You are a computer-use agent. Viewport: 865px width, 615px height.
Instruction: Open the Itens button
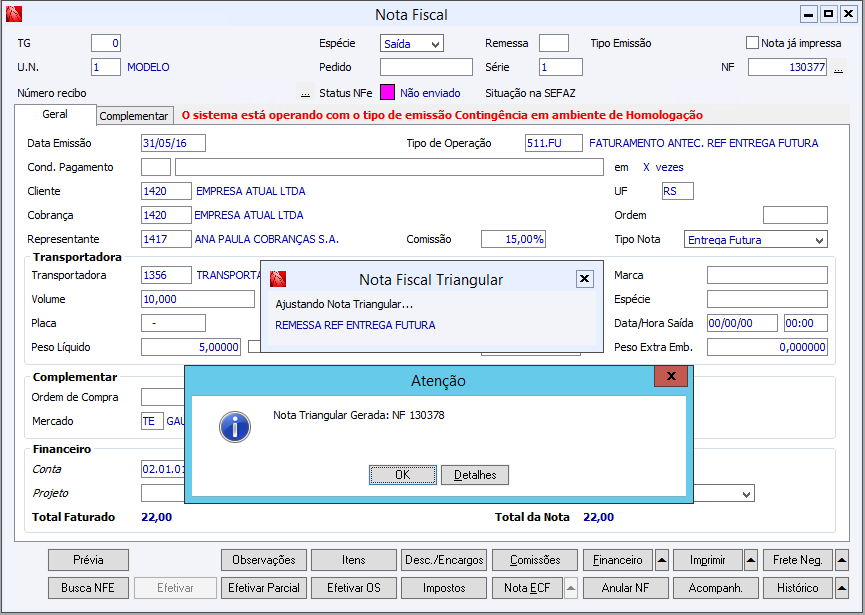[354, 560]
